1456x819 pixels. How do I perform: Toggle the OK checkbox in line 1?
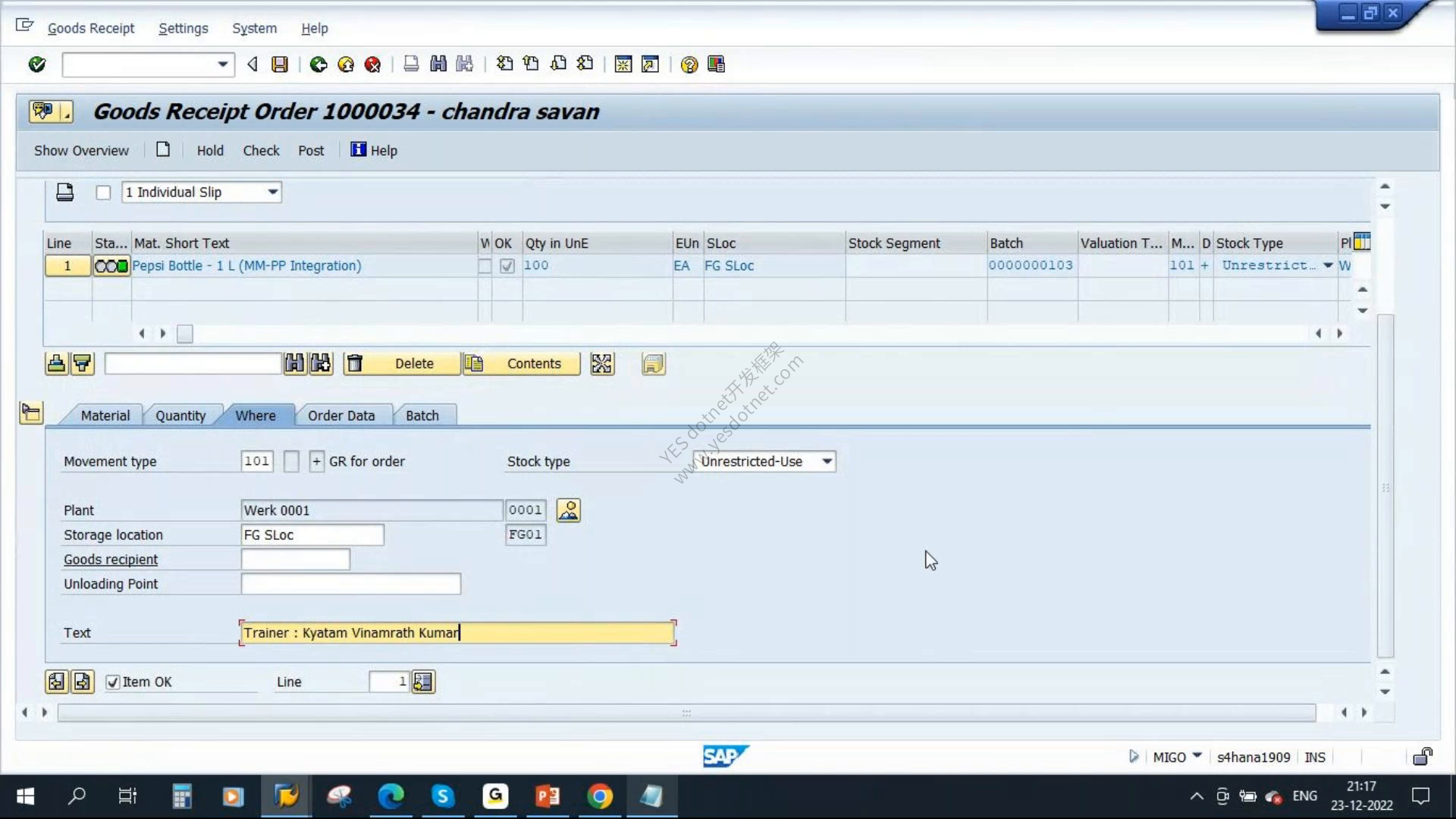(507, 266)
